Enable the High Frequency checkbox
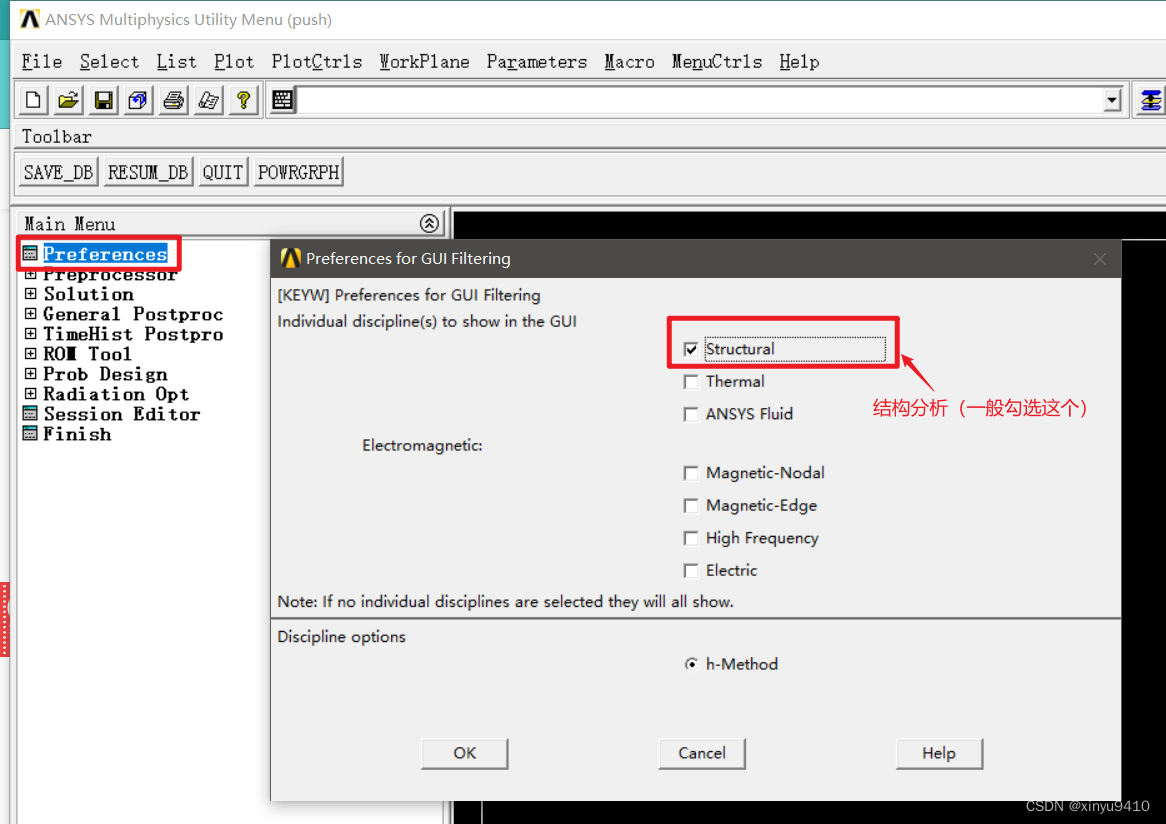 691,538
